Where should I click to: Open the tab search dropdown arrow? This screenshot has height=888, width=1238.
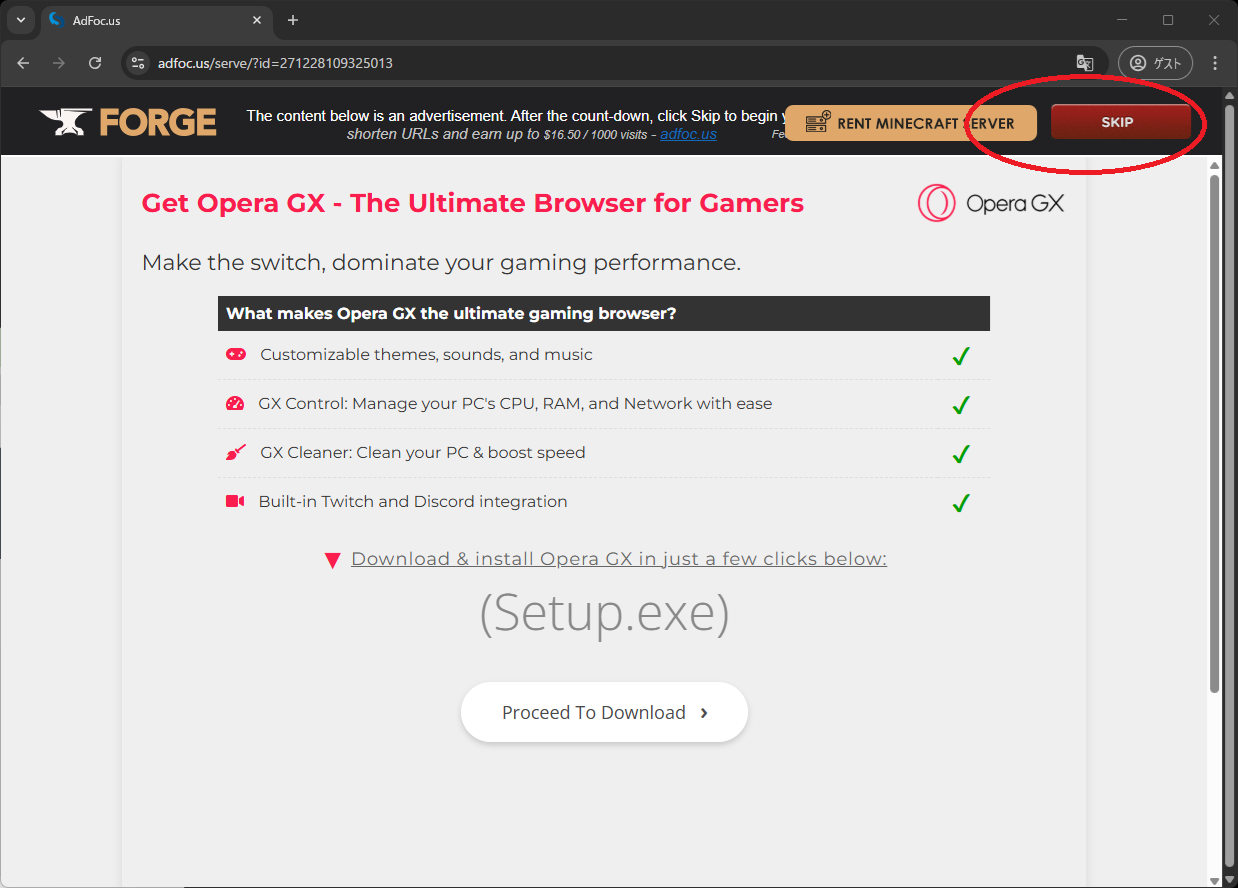click(x=20, y=20)
